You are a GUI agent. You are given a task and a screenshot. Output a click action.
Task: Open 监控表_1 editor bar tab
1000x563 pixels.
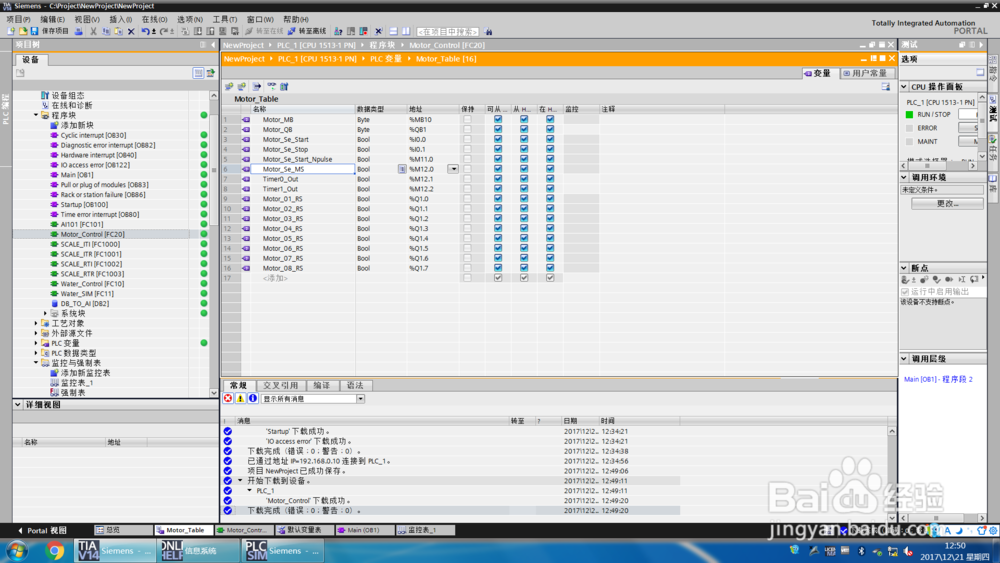(x=425, y=530)
